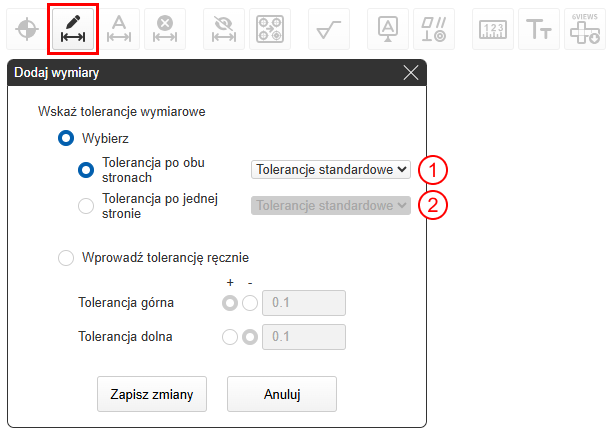
Task: Click the dimension text tool with letter A
Action: pyautogui.click(x=120, y=28)
